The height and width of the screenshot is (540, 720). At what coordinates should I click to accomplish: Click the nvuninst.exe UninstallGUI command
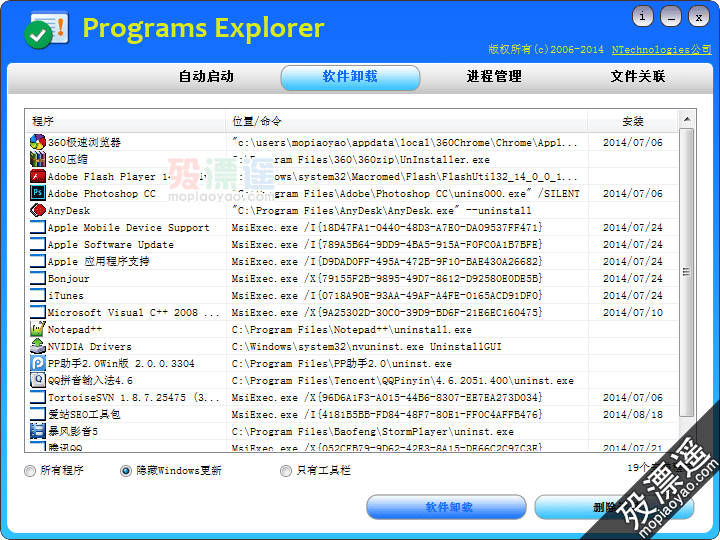point(366,347)
